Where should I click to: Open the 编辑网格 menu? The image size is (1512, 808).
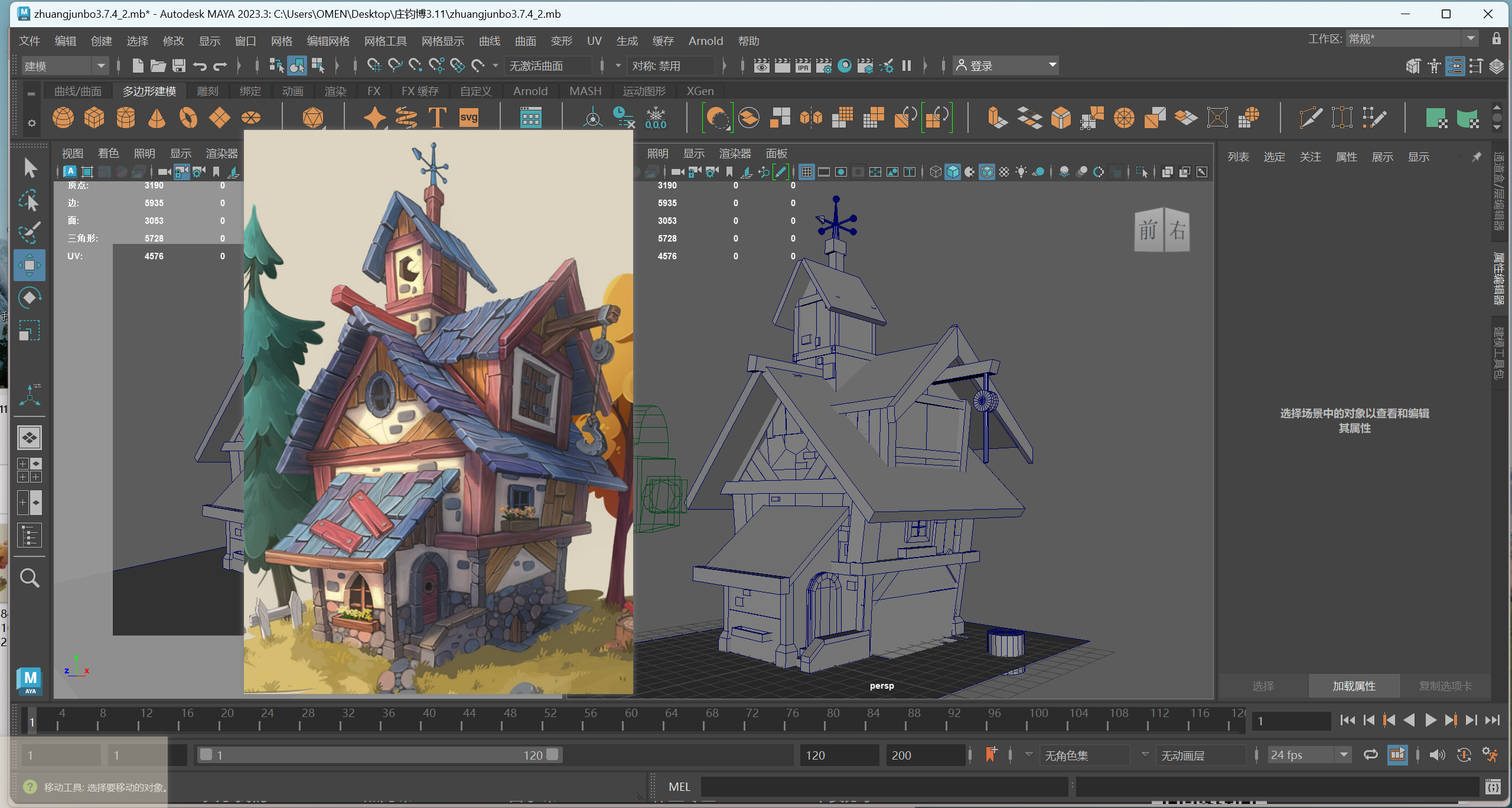[328, 41]
